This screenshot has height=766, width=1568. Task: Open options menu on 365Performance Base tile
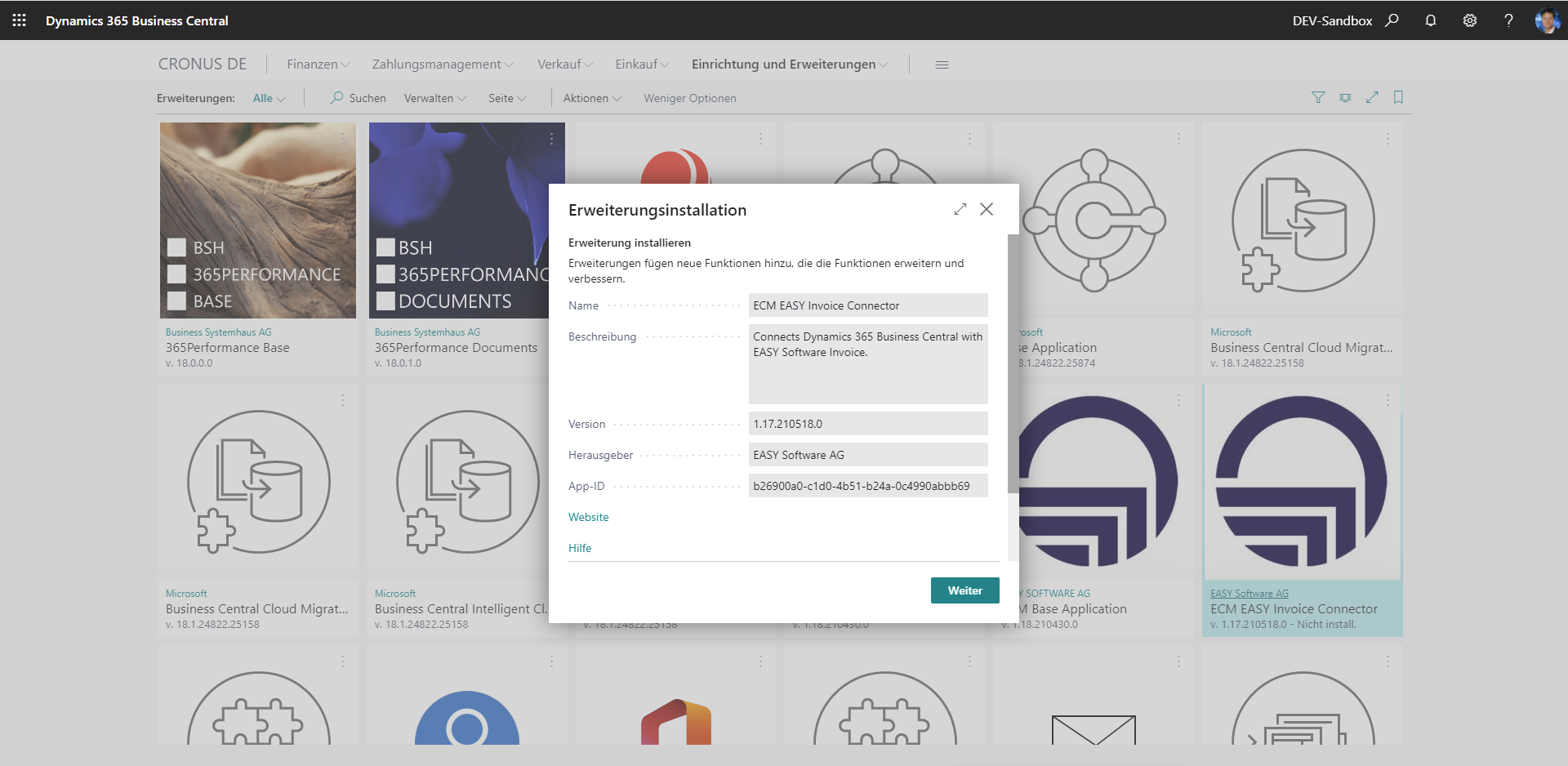pos(343,140)
